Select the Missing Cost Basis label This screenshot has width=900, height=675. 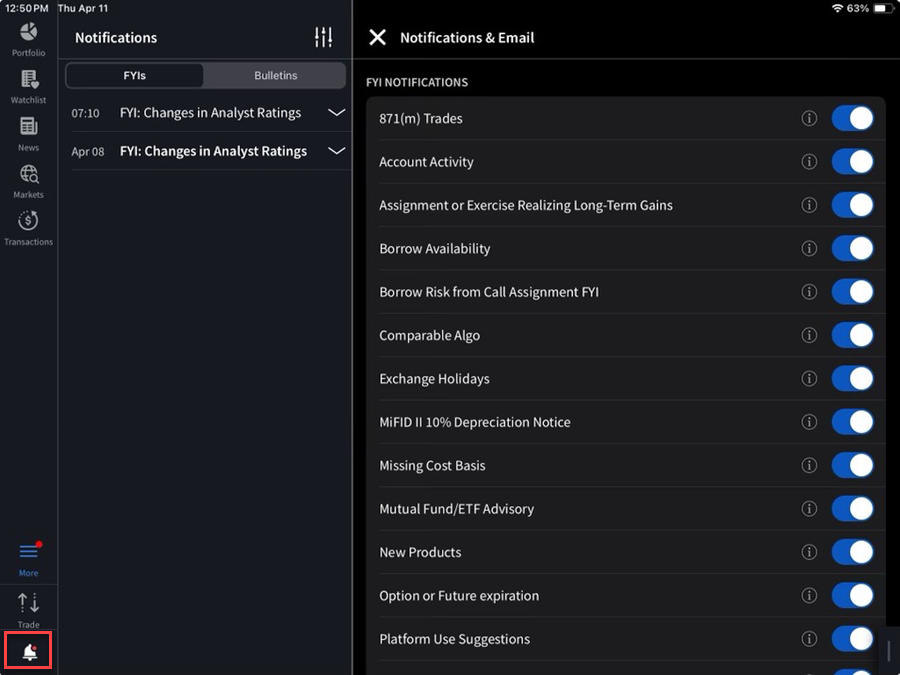tap(432, 465)
